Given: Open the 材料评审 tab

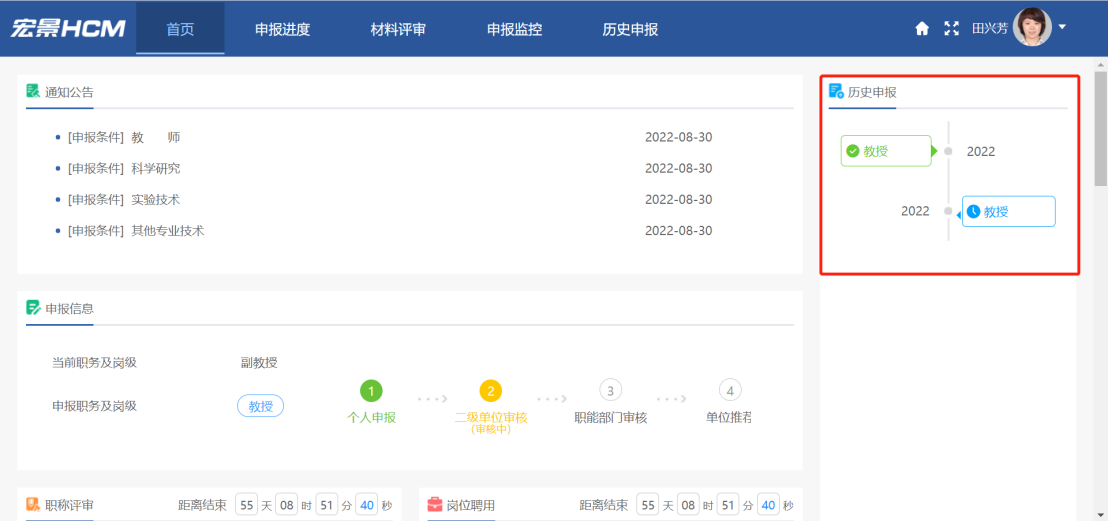Looking at the screenshot, I should 398,29.
